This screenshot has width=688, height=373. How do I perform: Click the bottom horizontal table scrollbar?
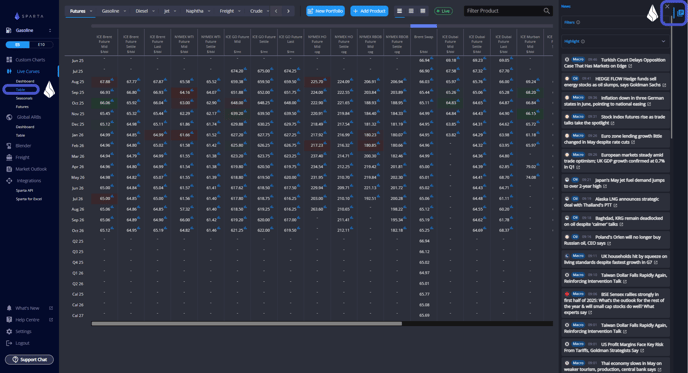(247, 324)
